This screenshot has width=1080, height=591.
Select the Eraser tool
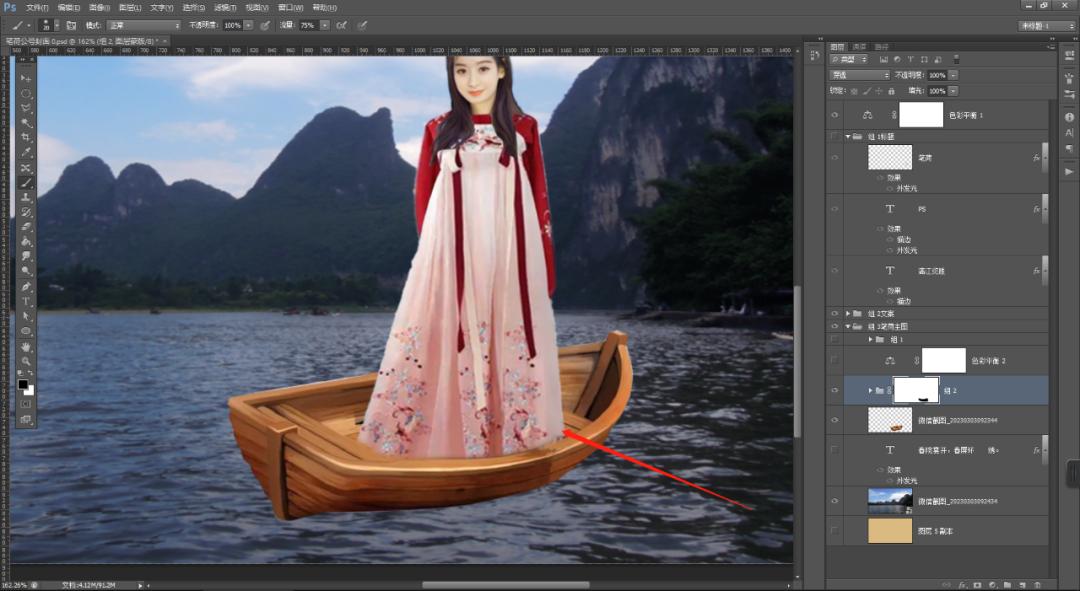coord(25,227)
